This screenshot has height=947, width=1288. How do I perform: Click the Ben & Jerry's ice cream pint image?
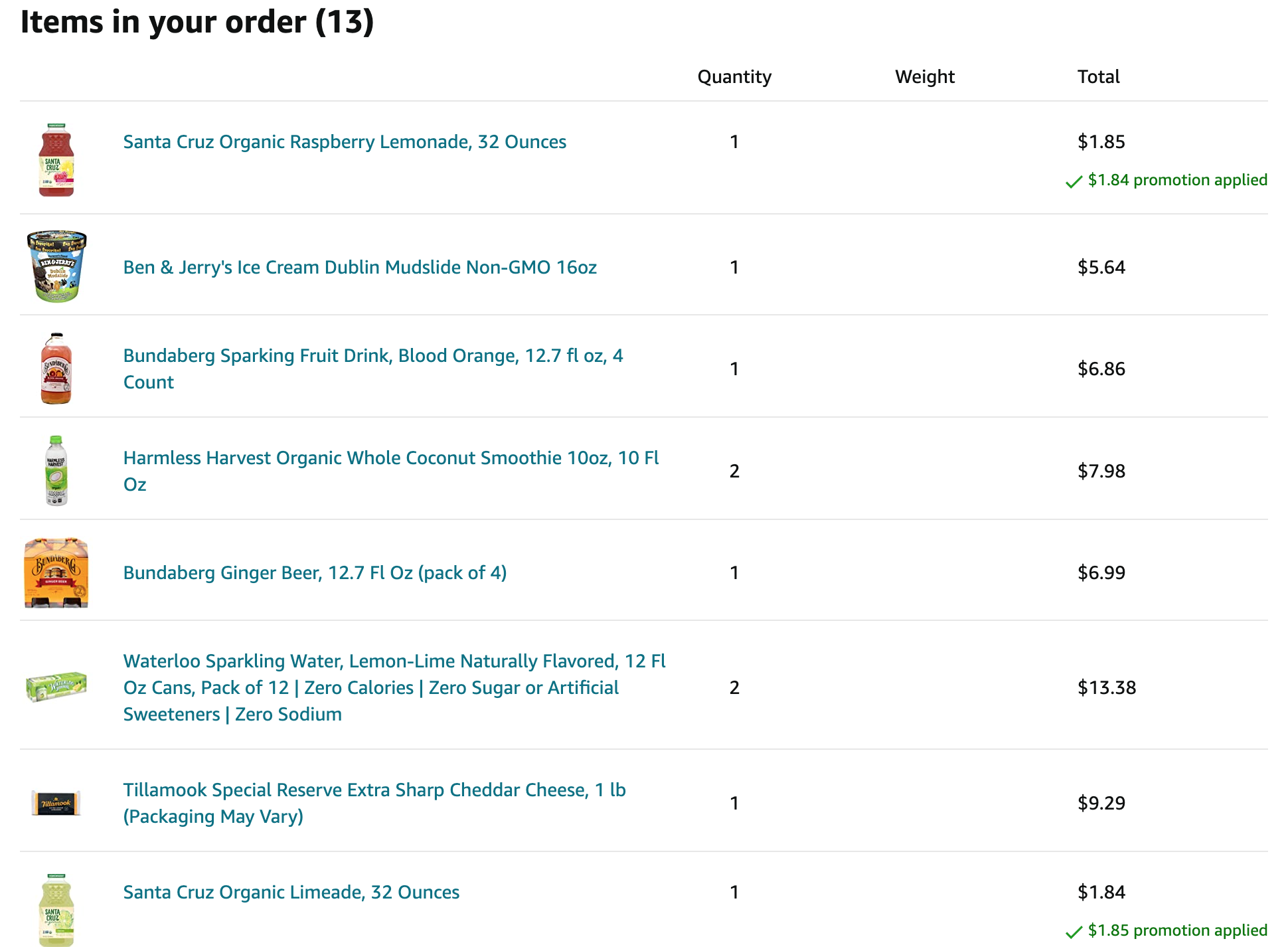tap(56, 266)
